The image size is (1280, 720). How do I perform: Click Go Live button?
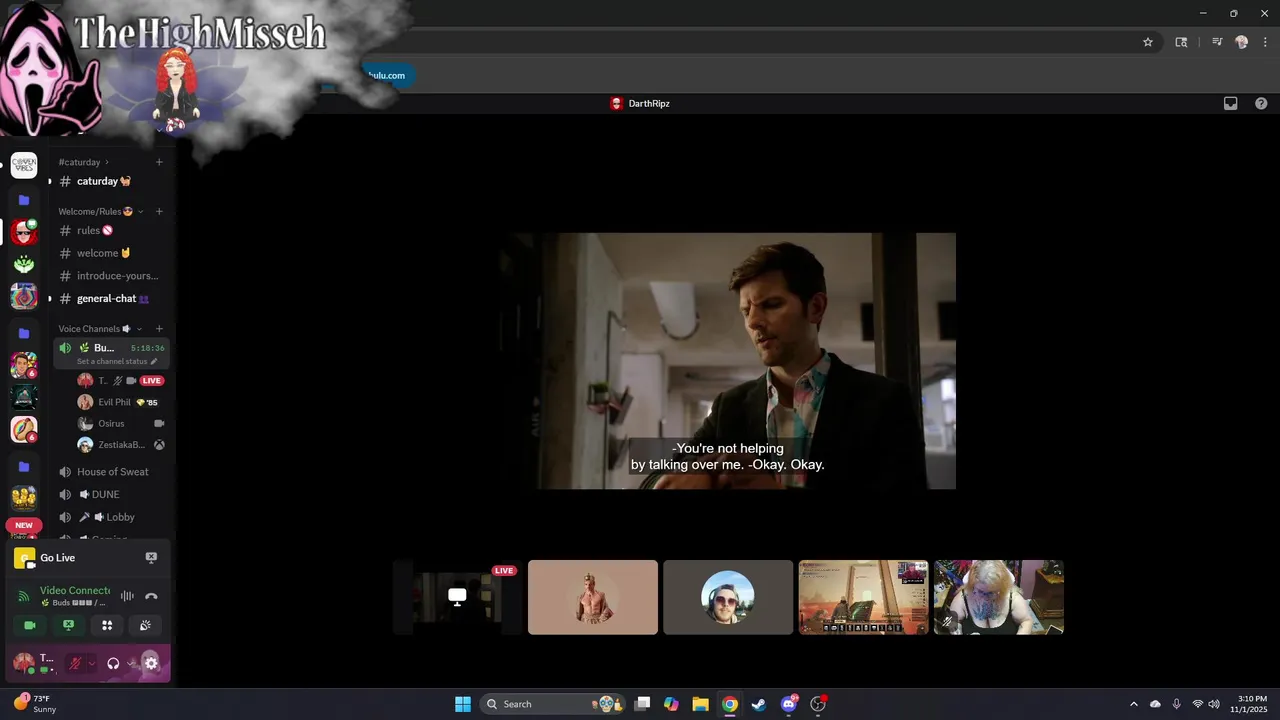pyautogui.click(x=57, y=558)
